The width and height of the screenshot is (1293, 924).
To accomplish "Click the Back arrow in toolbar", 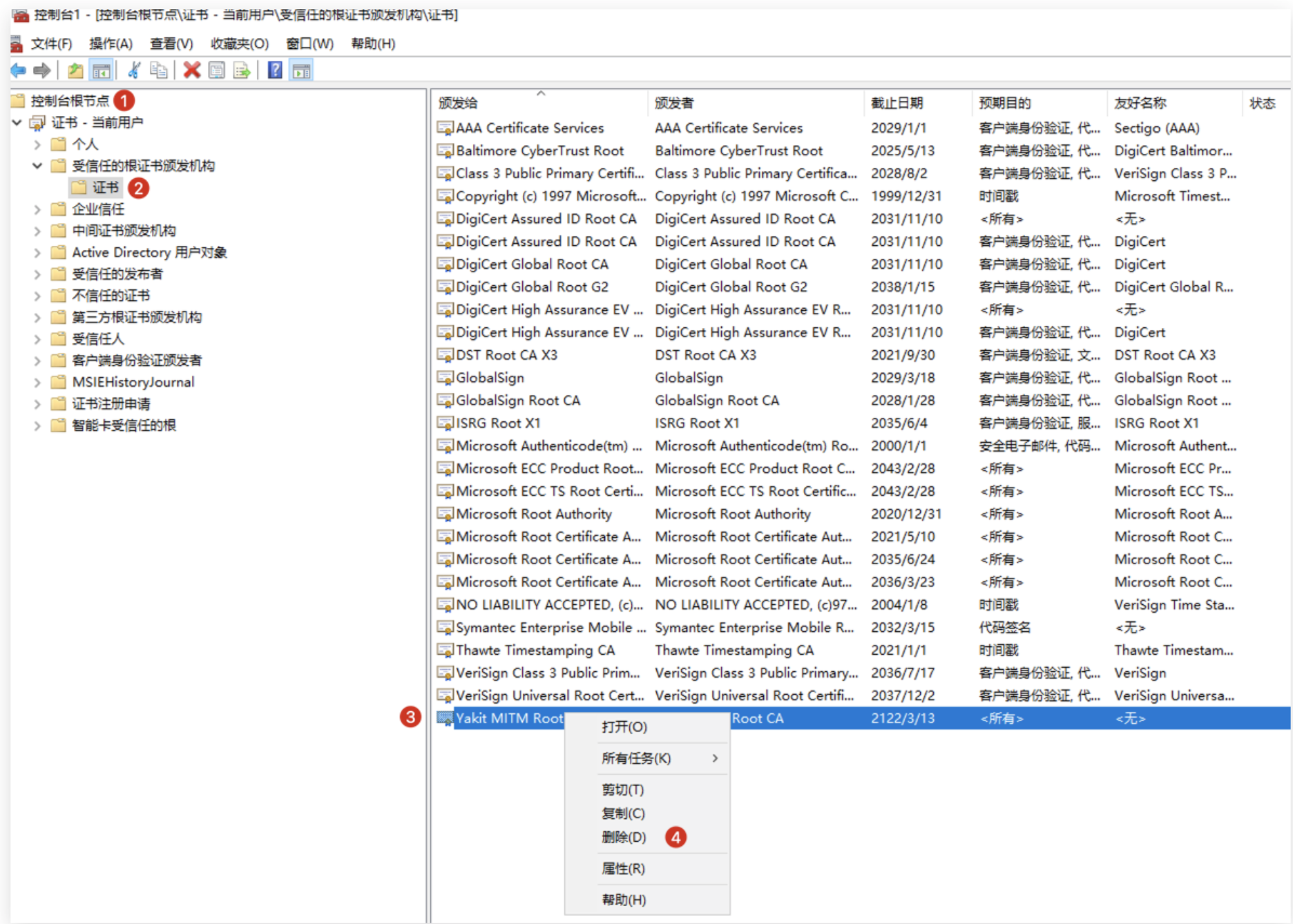I will click(19, 70).
